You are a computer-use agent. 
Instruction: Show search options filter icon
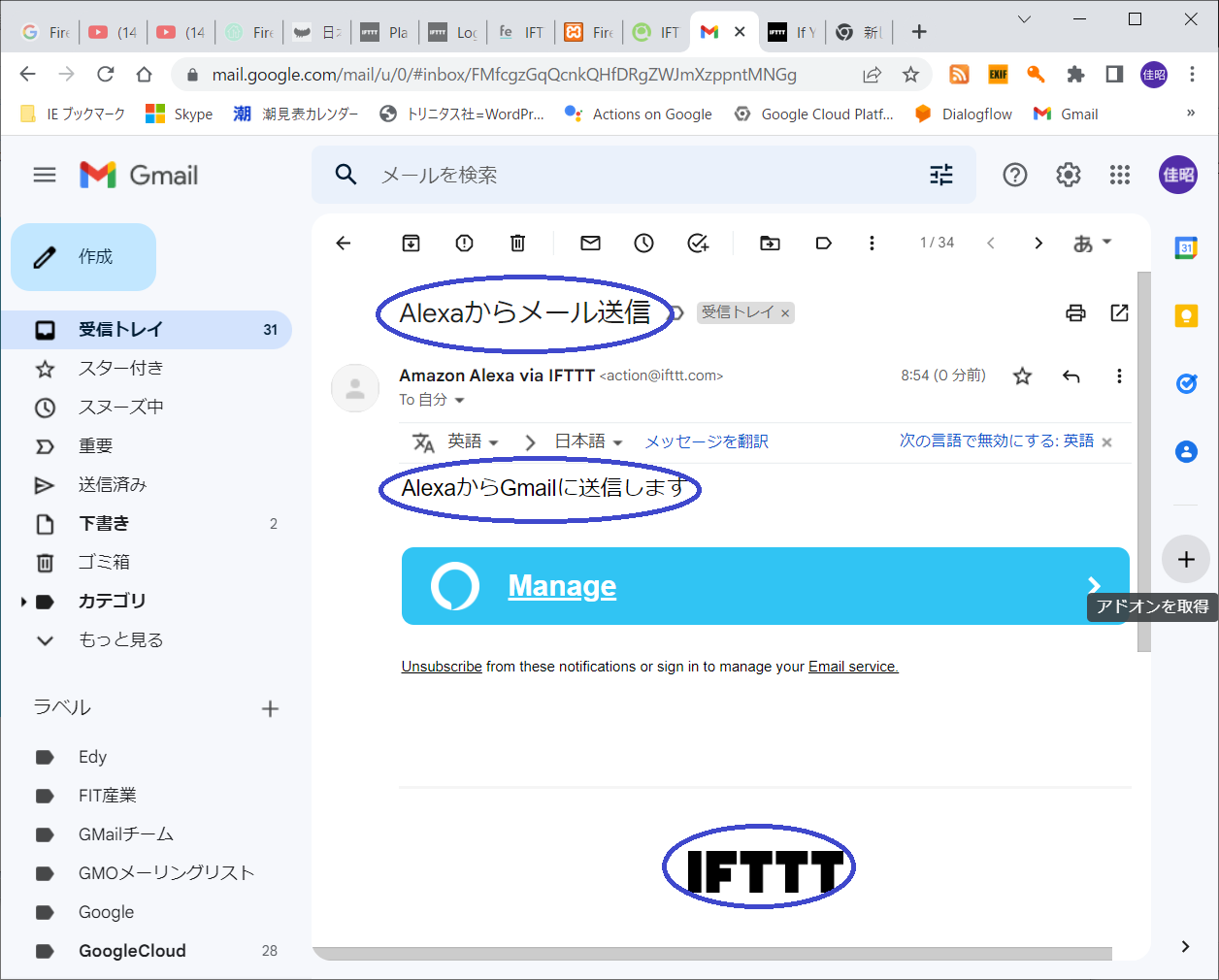coord(941,175)
